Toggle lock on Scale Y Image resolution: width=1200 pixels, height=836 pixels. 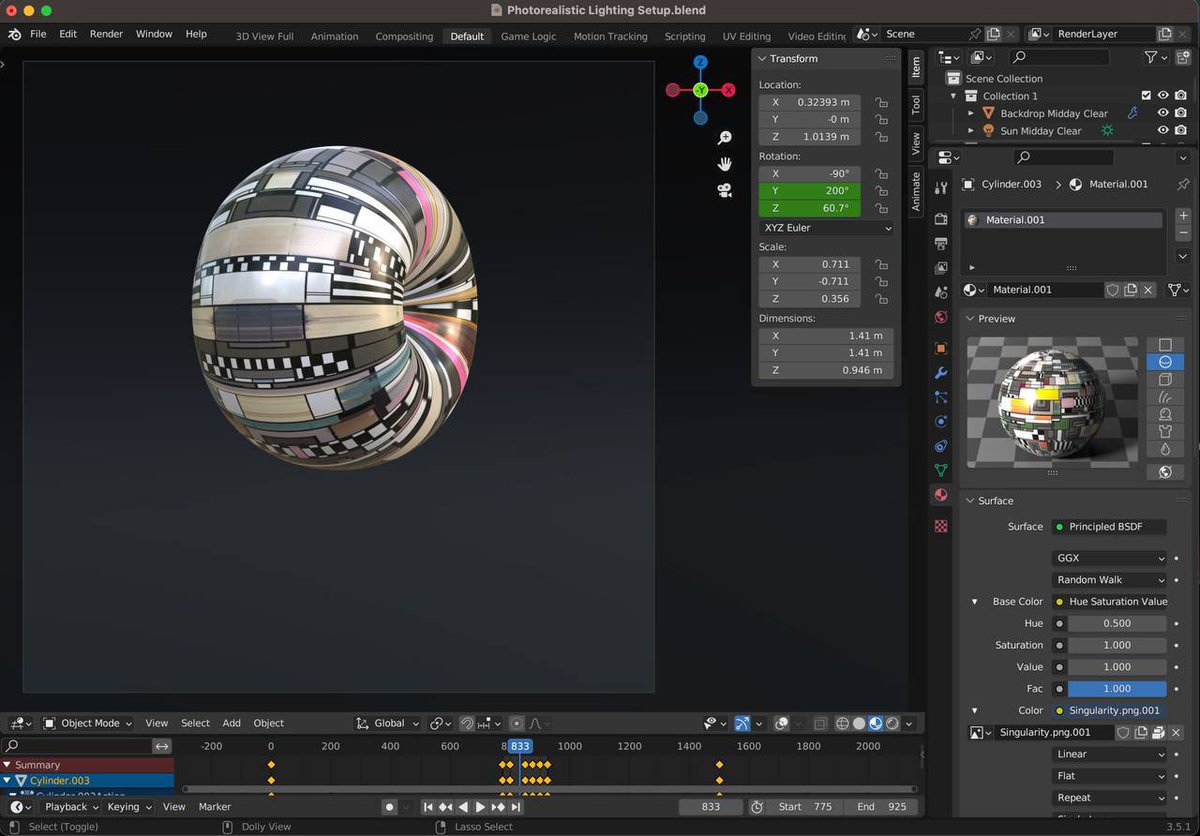tap(881, 282)
